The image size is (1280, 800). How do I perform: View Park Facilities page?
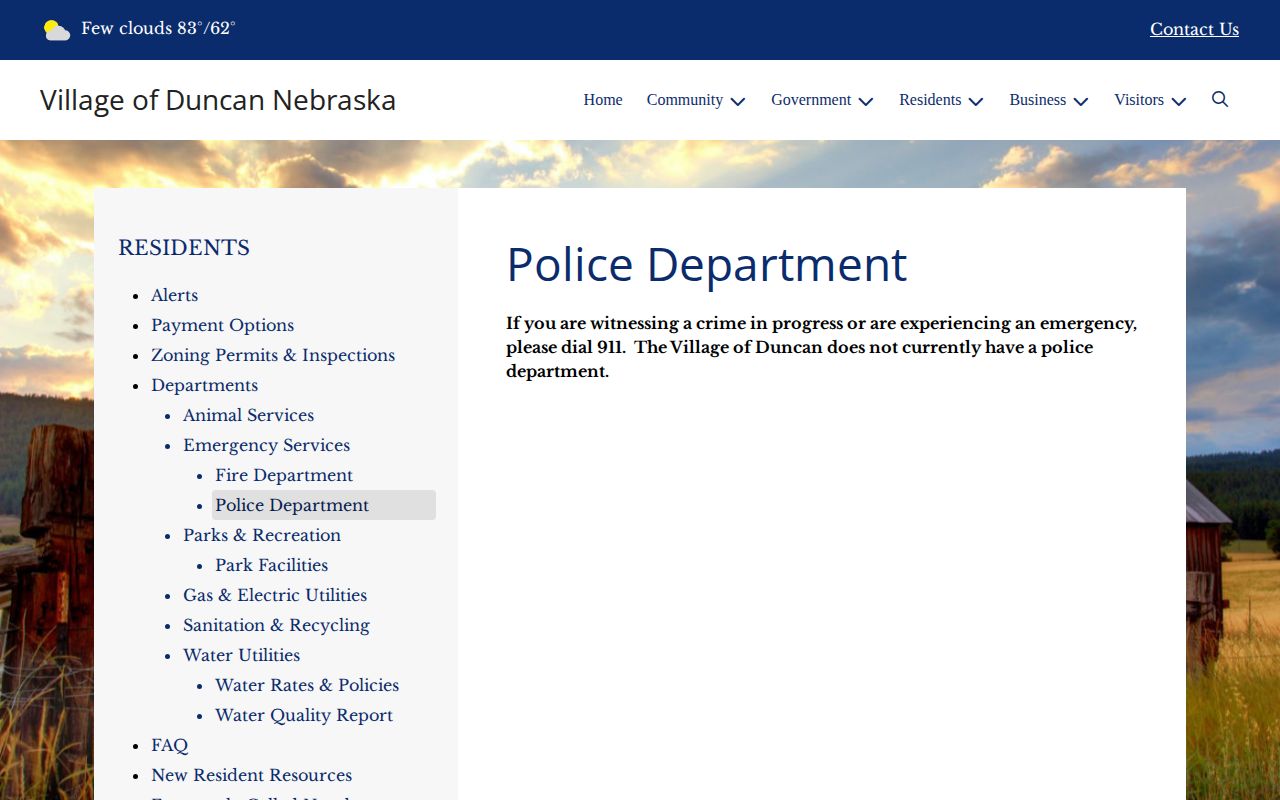click(x=272, y=565)
